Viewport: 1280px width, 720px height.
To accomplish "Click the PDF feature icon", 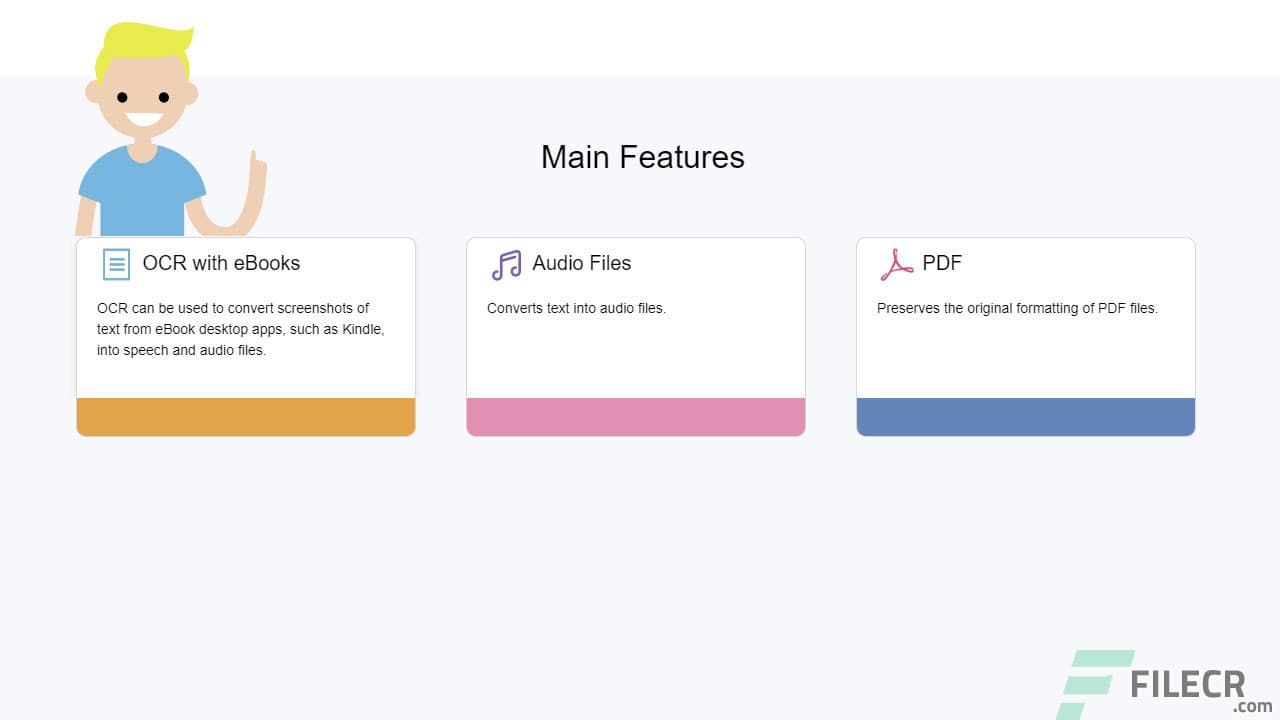I will [895, 264].
